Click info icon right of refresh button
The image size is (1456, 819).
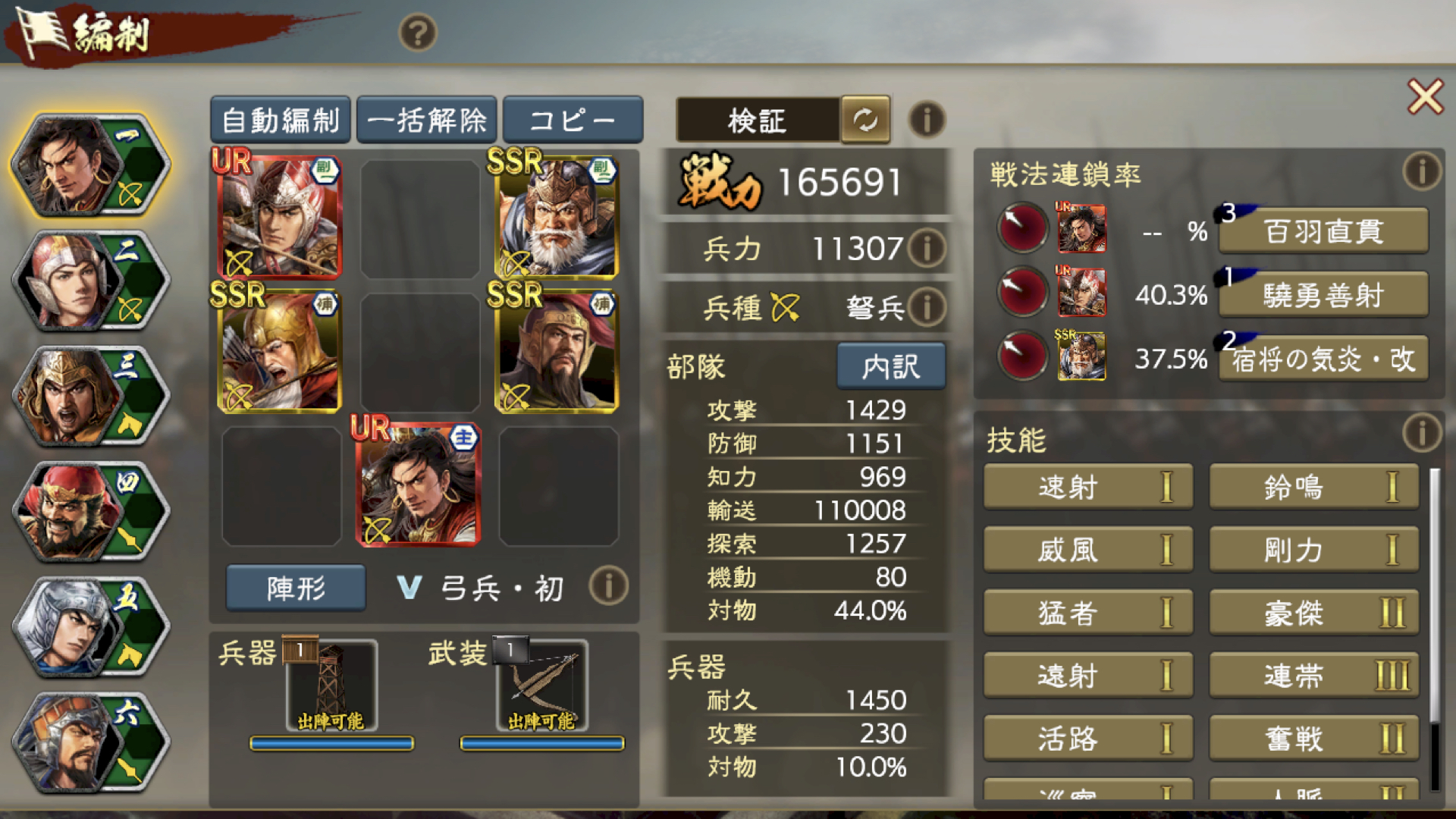click(x=927, y=119)
